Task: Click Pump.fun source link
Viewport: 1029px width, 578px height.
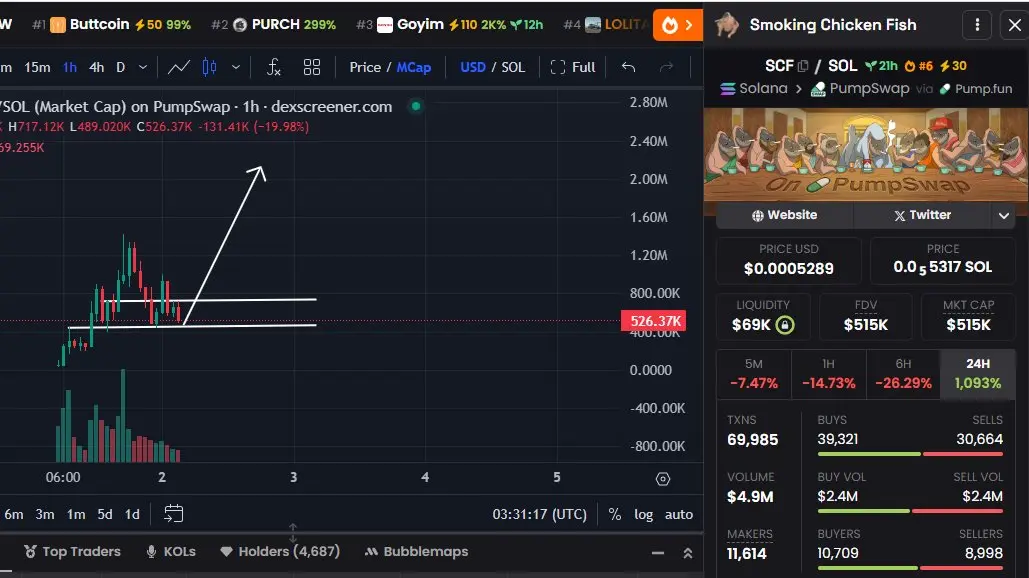Action: point(976,89)
